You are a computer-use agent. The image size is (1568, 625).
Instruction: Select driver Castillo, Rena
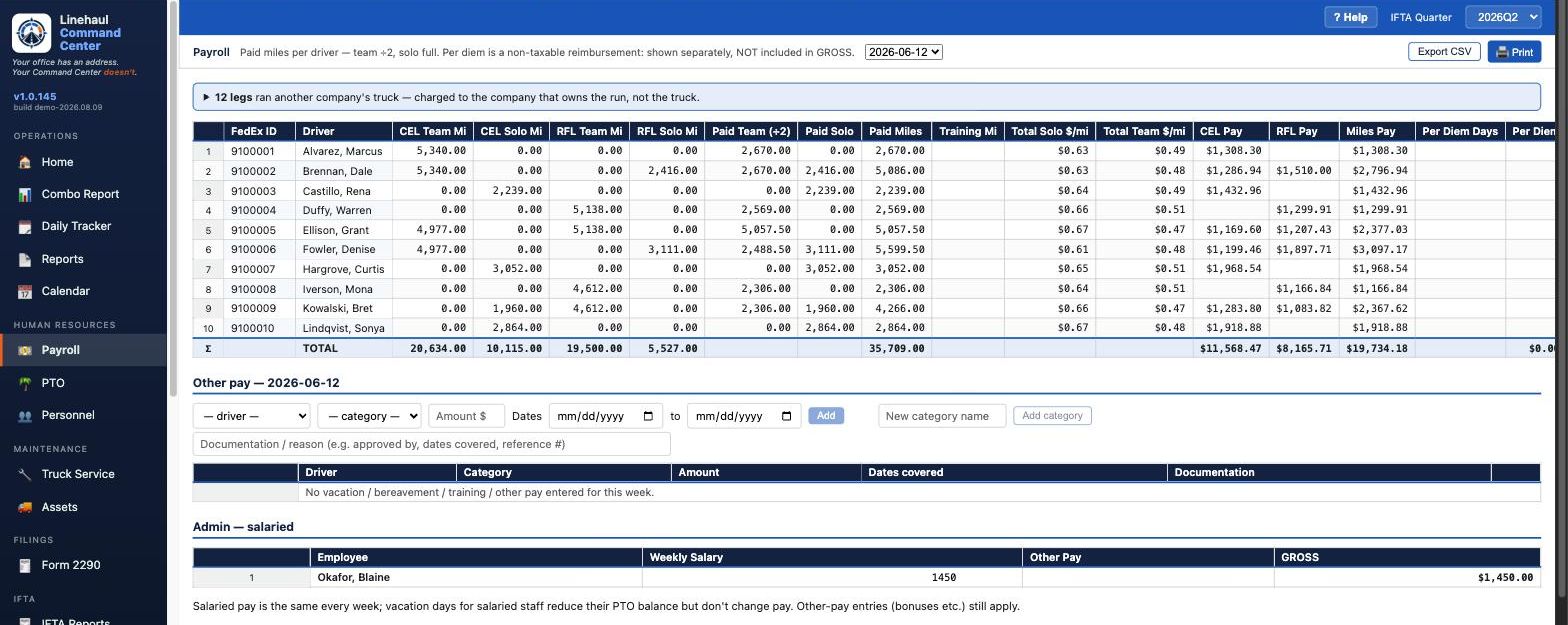click(x=336, y=191)
